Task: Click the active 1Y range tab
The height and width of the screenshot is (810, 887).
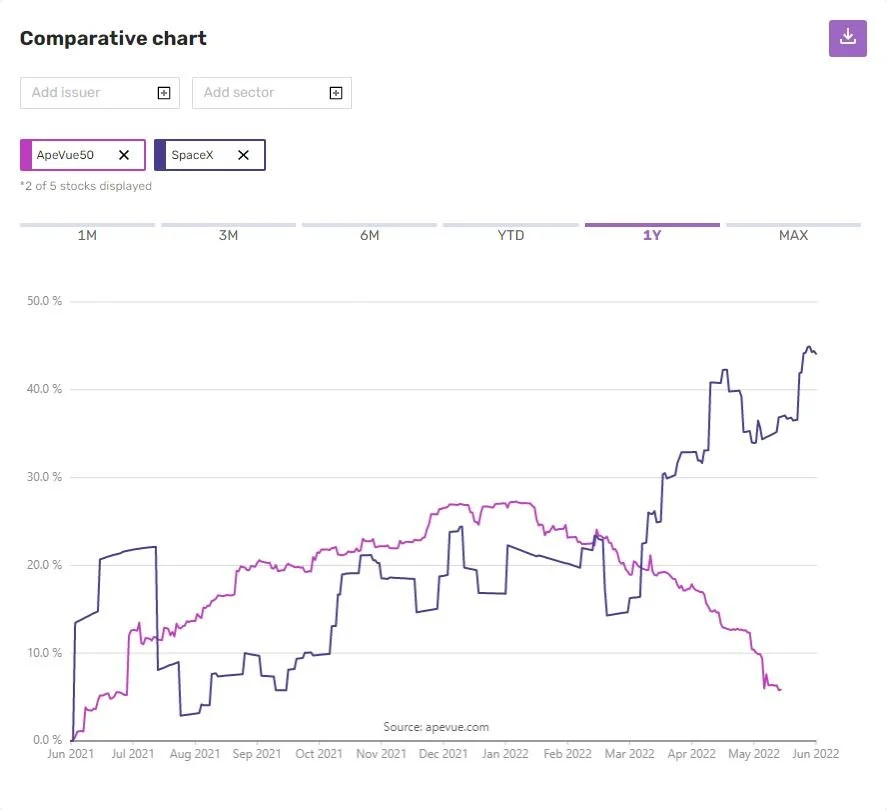Action: pos(652,235)
